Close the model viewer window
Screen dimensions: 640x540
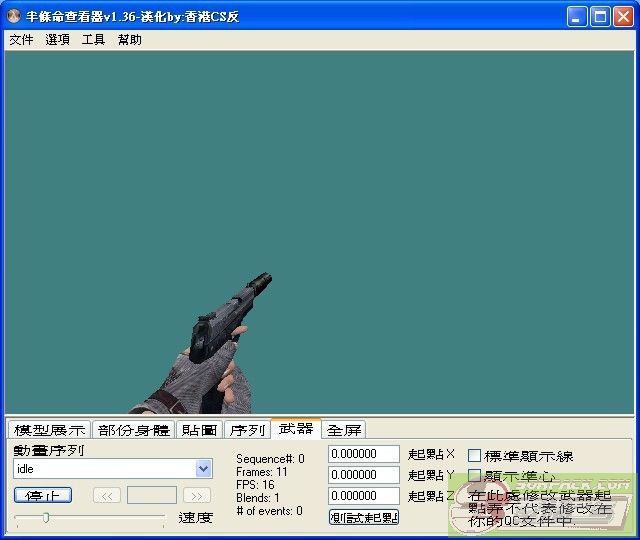coord(622,16)
